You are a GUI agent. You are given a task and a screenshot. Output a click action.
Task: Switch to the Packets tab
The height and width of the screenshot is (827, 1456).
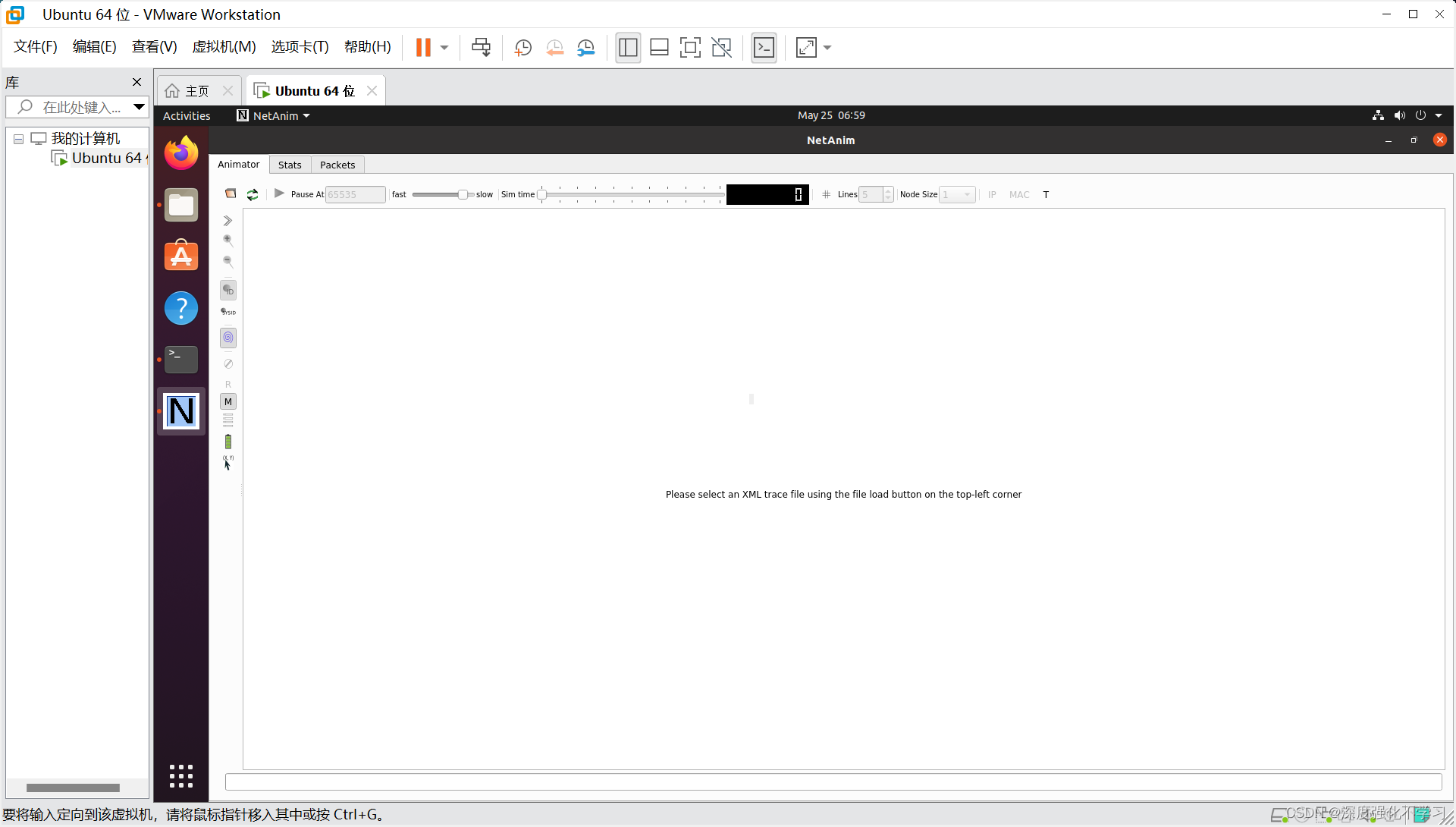[337, 165]
